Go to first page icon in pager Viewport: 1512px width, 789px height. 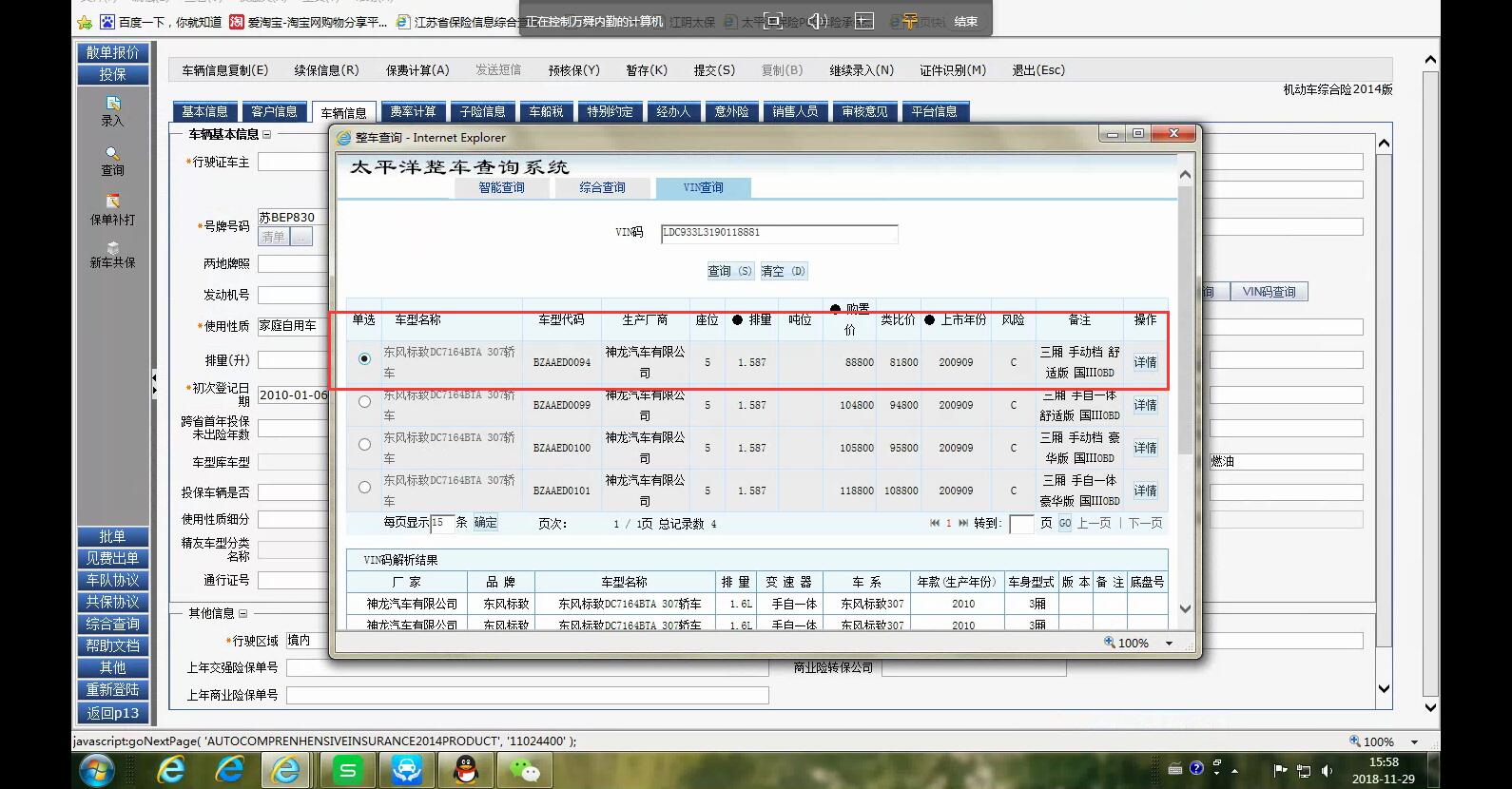click(935, 523)
